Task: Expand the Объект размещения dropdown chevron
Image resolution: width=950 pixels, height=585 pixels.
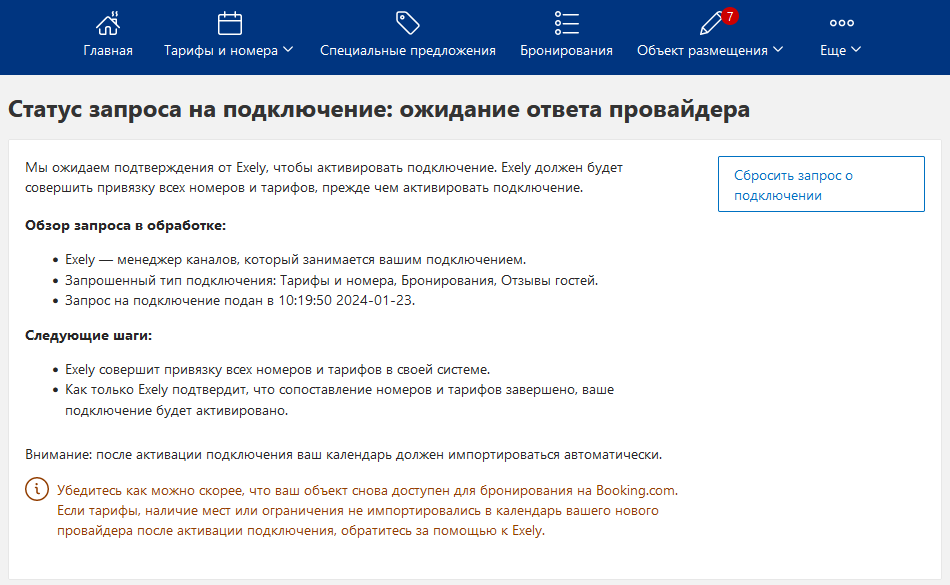Action: pos(778,50)
